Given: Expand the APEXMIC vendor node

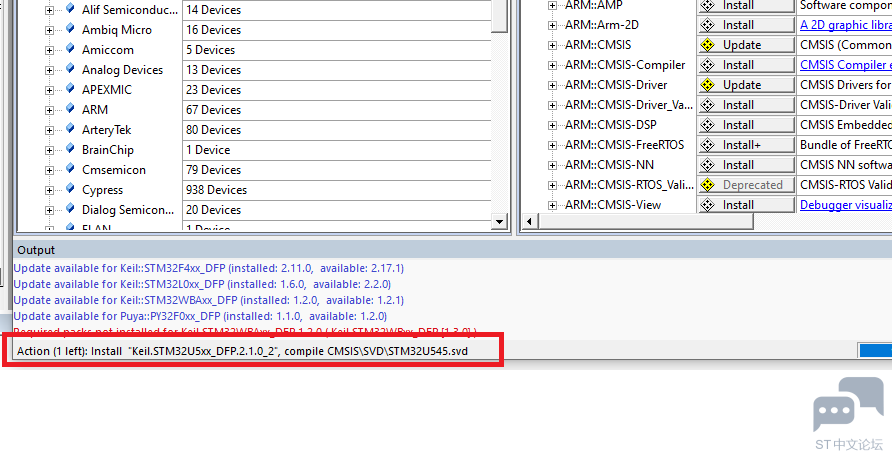Looking at the screenshot, I should pyautogui.click(x=49, y=90).
